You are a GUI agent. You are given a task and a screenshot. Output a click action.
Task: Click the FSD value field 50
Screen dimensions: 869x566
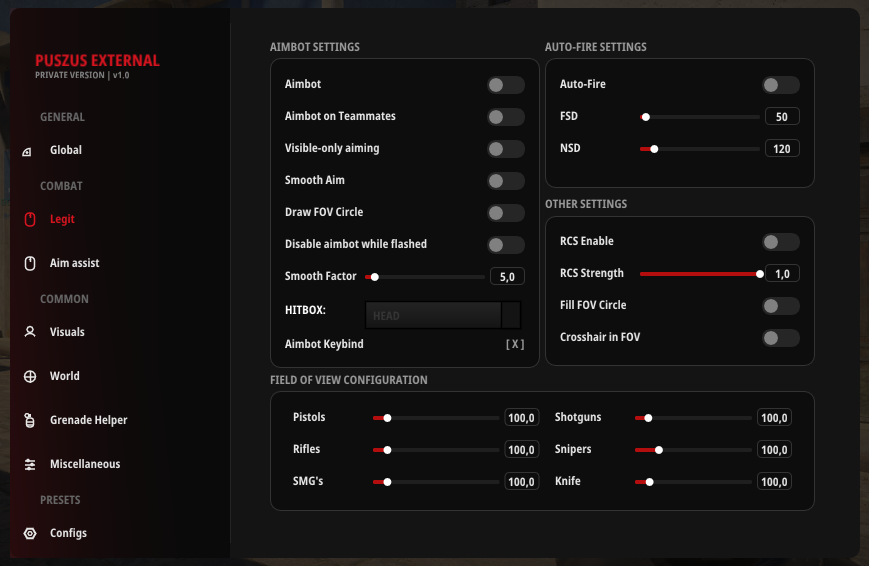782,117
